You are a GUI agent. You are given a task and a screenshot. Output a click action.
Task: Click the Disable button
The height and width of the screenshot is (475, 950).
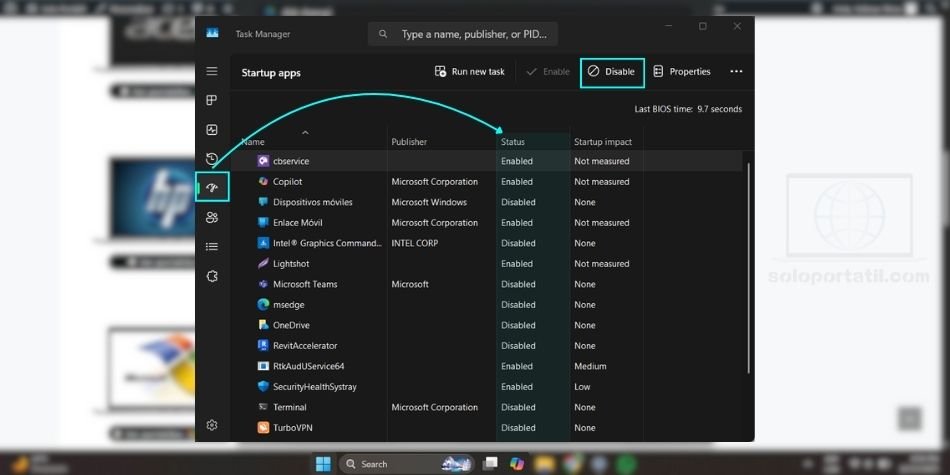(611, 72)
